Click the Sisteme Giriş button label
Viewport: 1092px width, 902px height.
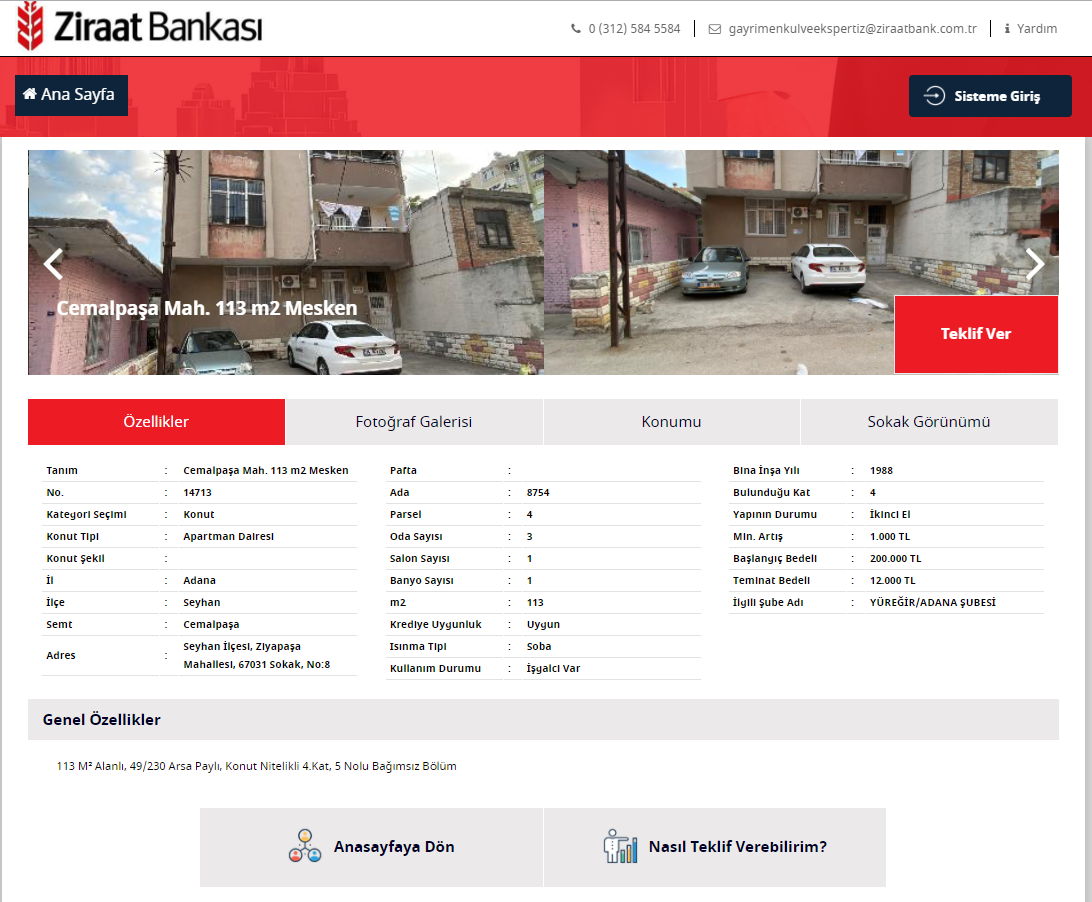[997, 96]
